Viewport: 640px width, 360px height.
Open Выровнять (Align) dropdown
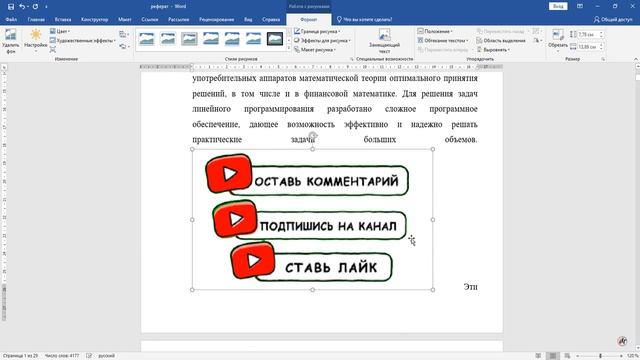(x=493, y=50)
